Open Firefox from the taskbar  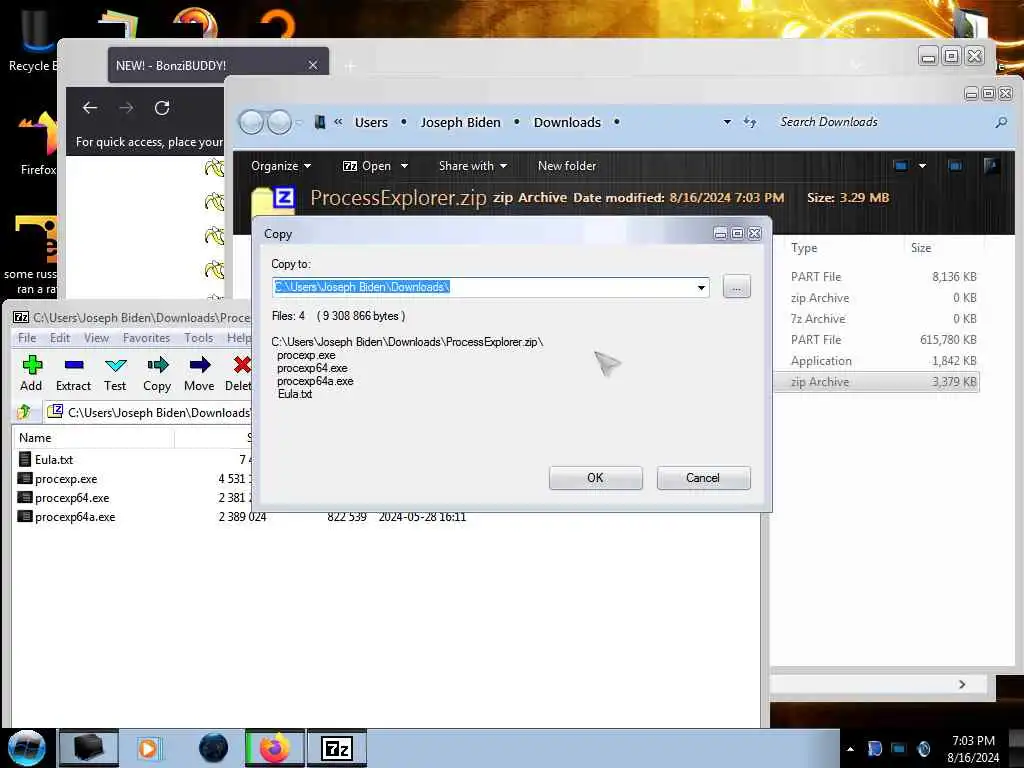coord(275,748)
